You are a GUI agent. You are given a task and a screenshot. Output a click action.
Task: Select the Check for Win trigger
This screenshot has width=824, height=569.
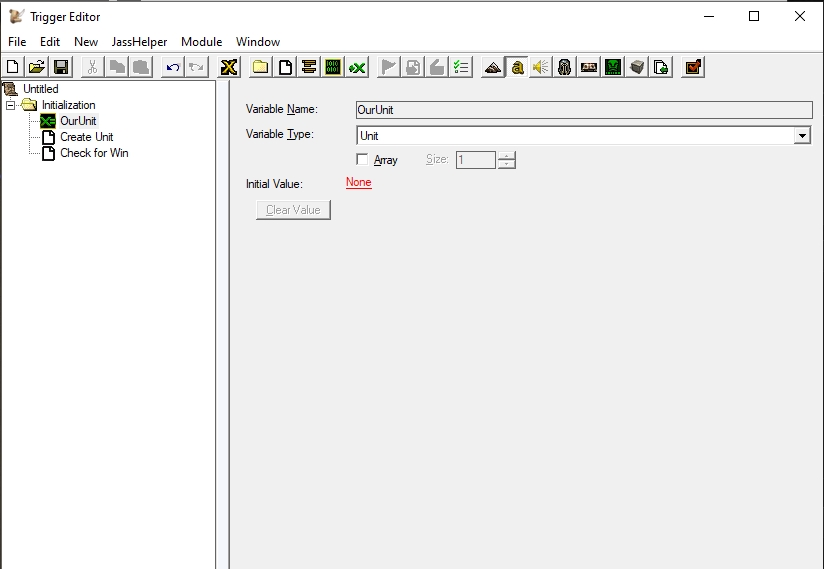point(94,153)
